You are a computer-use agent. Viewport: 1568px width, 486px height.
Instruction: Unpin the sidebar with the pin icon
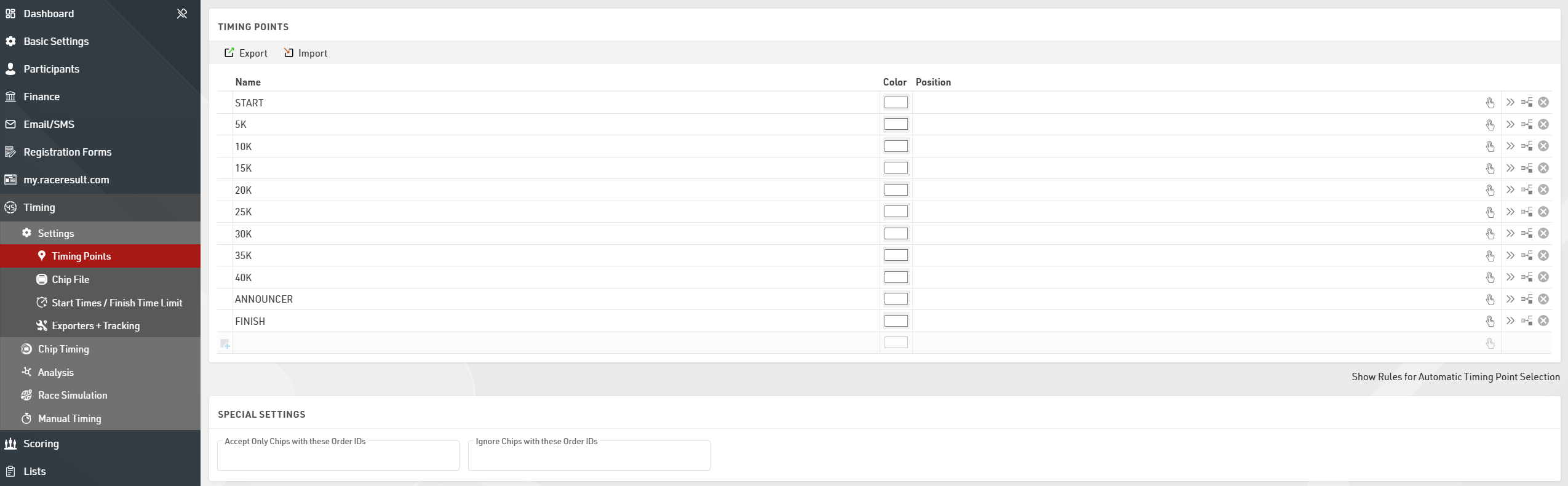coord(182,14)
